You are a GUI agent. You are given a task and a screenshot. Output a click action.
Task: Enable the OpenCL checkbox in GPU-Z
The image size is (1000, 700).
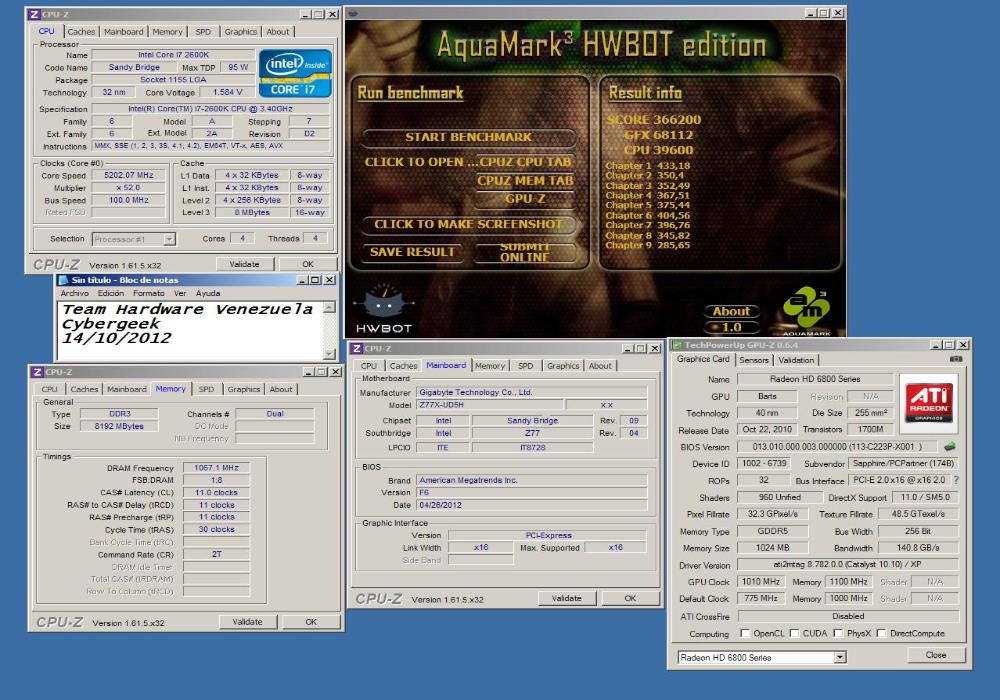coord(745,633)
